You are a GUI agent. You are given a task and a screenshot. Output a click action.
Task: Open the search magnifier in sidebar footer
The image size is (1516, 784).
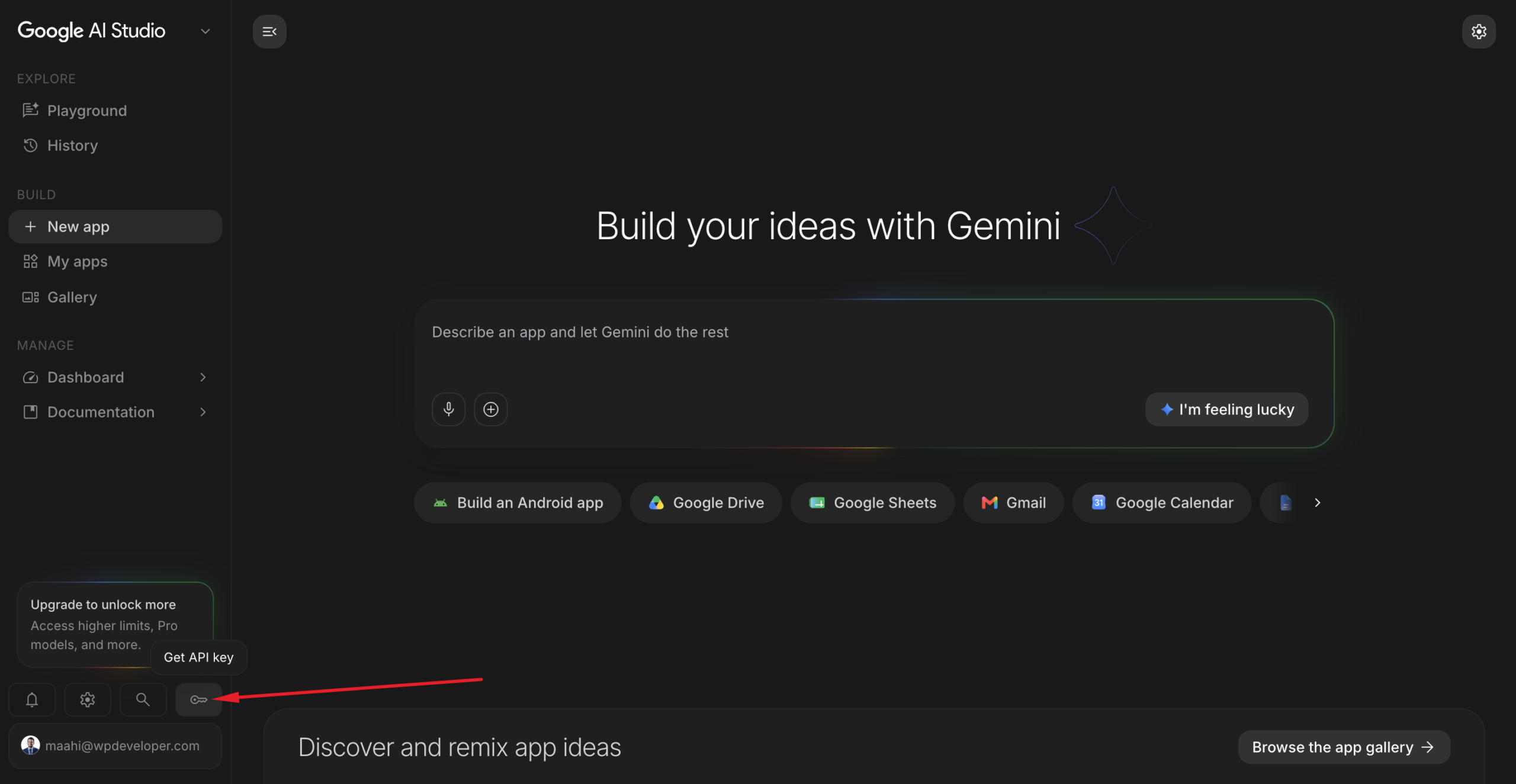(x=143, y=700)
